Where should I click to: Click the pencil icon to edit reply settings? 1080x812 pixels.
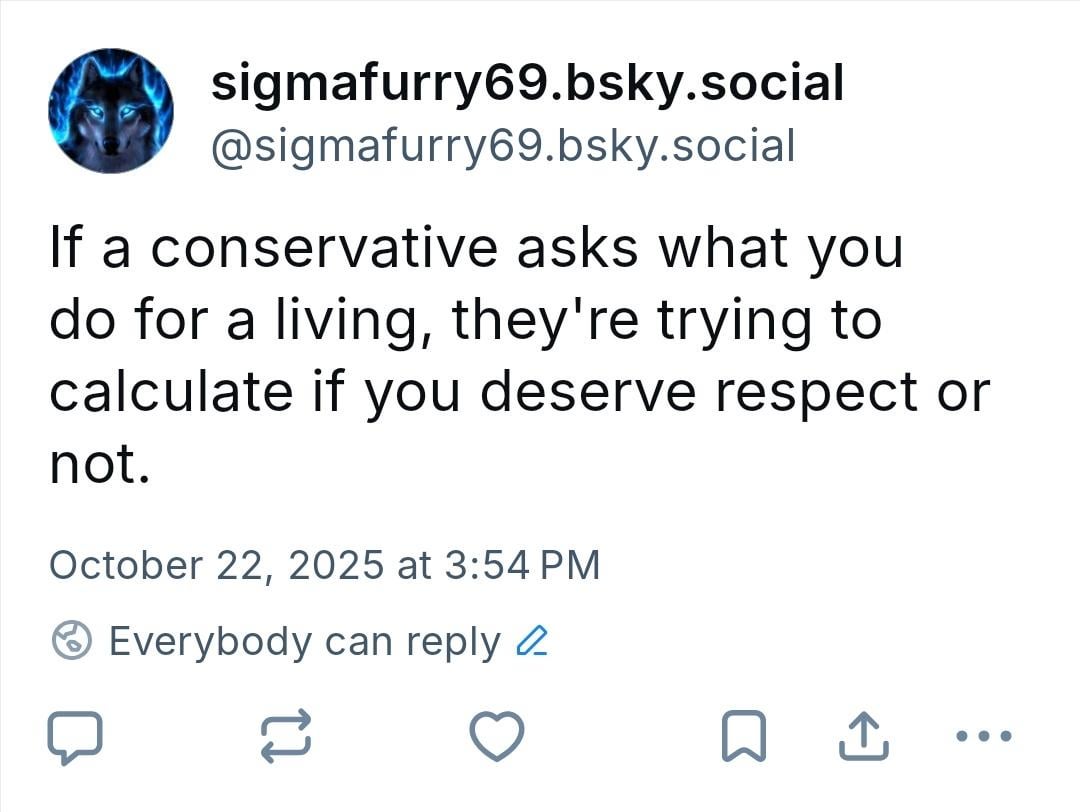click(x=531, y=640)
